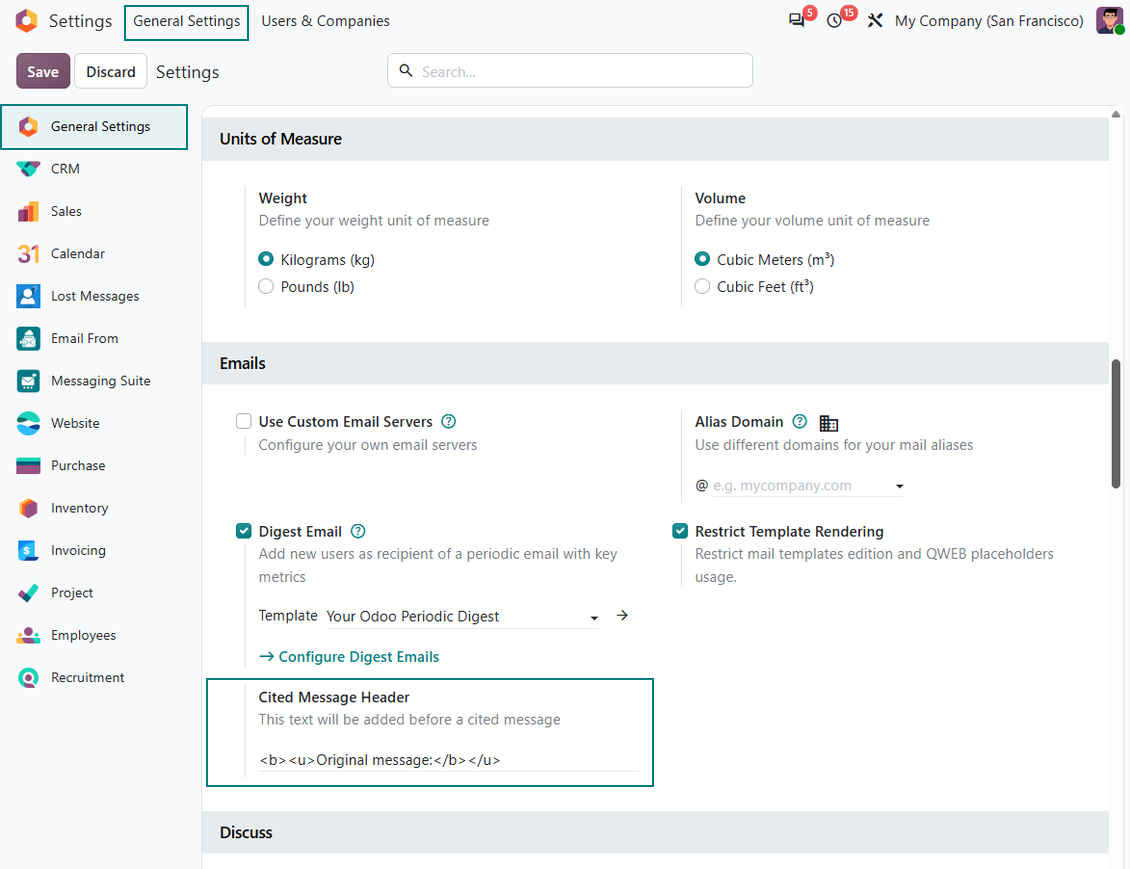Select the Lost Messages icon
The image size is (1130, 869).
pos(28,296)
